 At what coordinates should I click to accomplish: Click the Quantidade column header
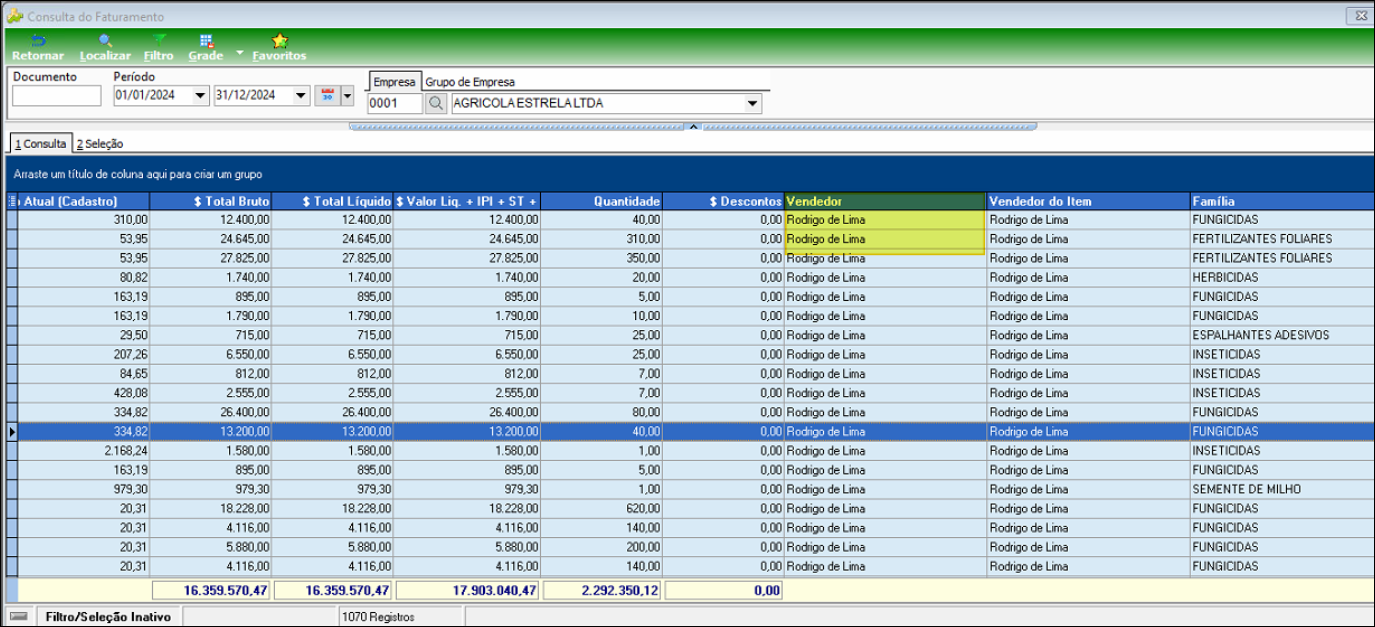point(602,201)
